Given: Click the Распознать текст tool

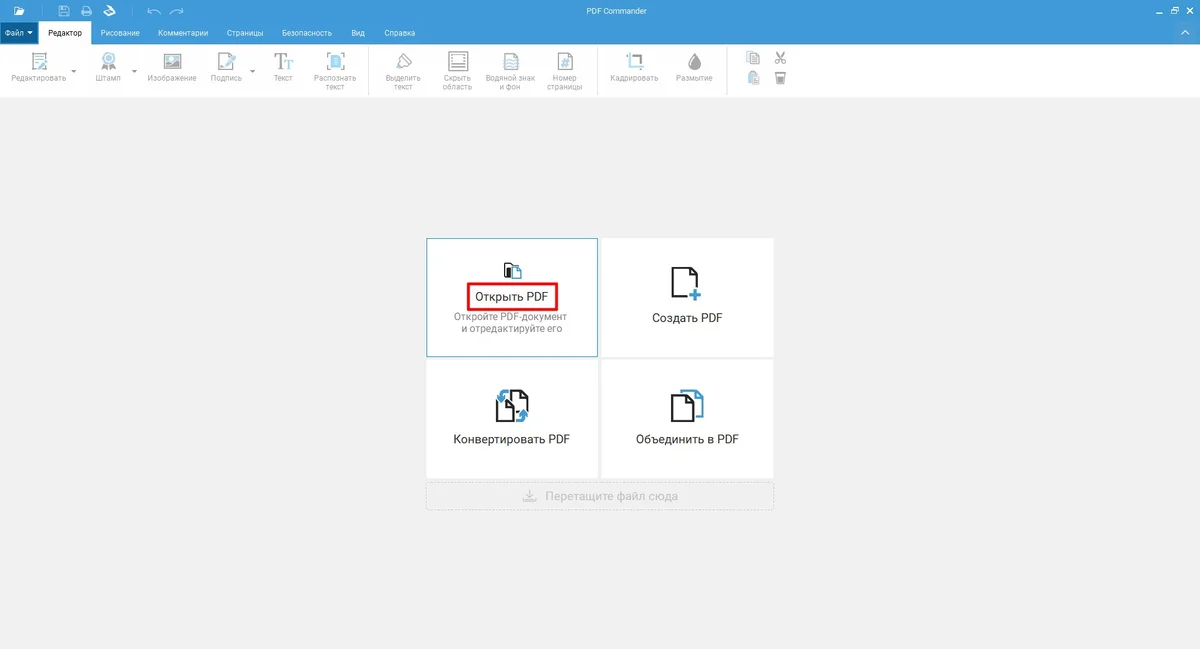Looking at the screenshot, I should tap(335, 72).
